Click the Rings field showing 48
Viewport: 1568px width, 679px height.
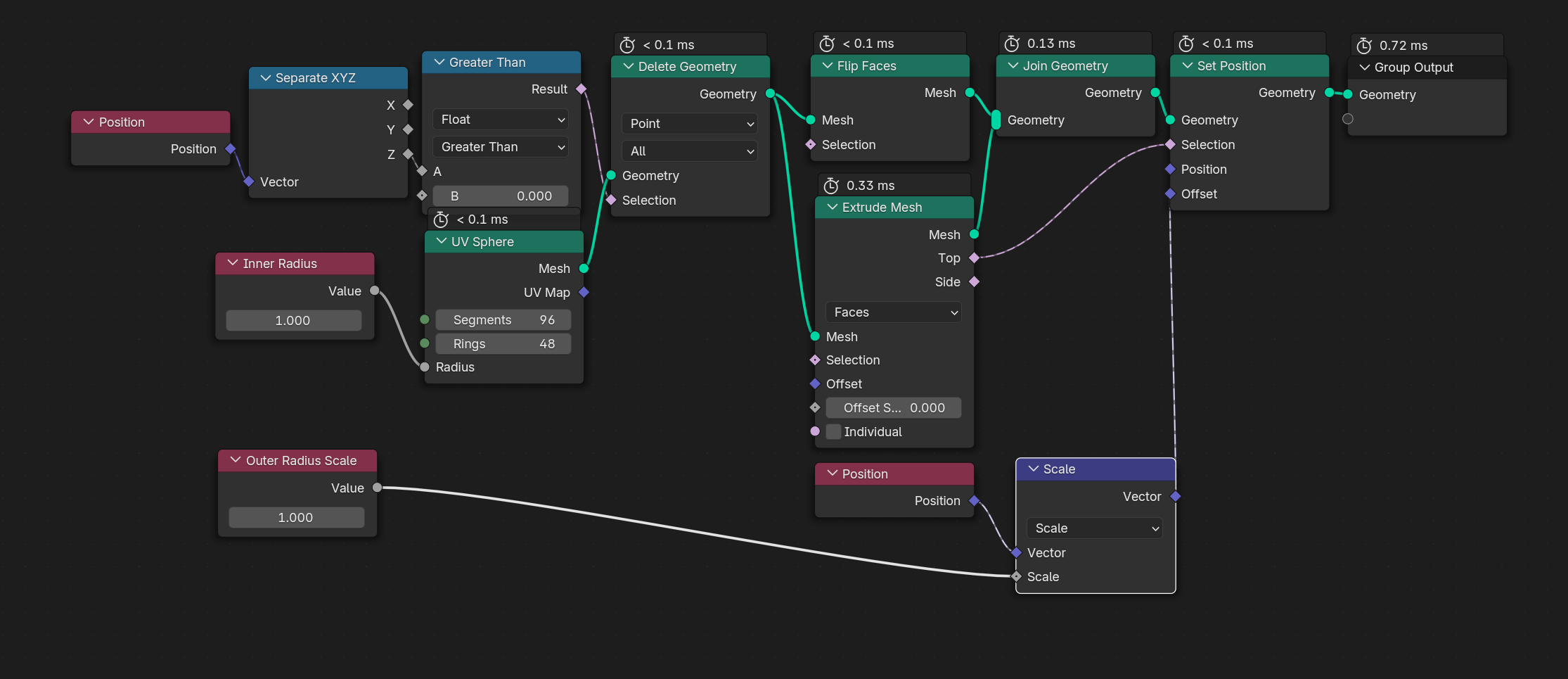point(503,344)
